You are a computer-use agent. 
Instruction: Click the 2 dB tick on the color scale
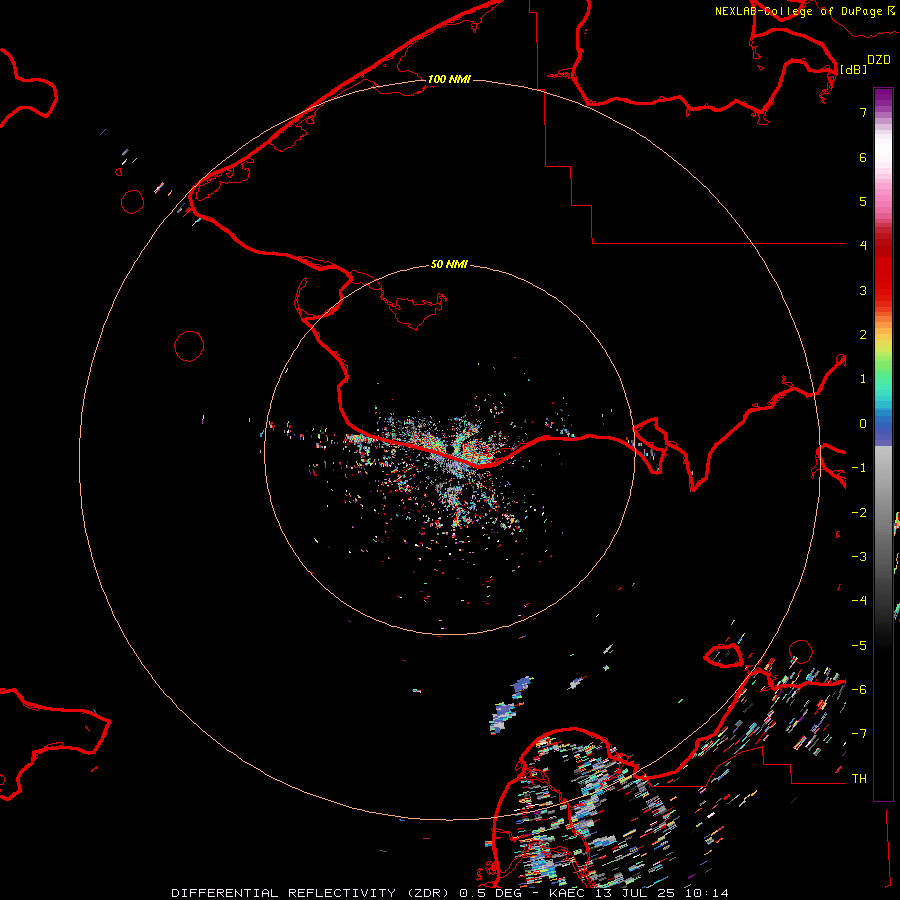tap(863, 335)
